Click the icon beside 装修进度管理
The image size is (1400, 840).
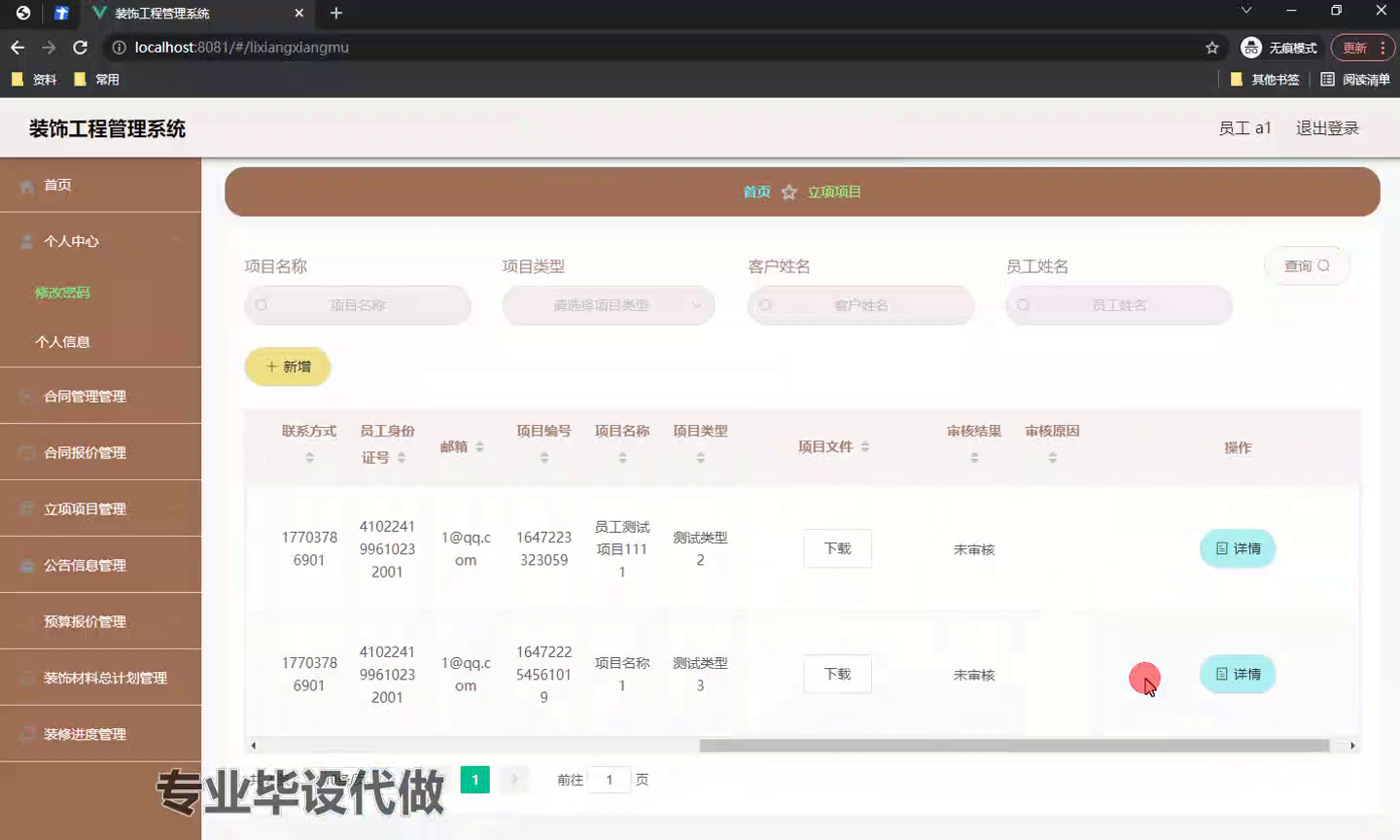tap(26, 735)
